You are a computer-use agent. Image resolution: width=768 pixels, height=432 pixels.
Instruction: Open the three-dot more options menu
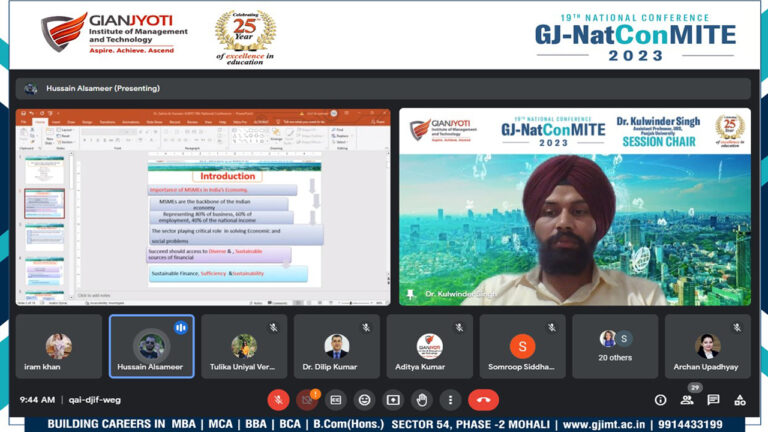[450, 400]
